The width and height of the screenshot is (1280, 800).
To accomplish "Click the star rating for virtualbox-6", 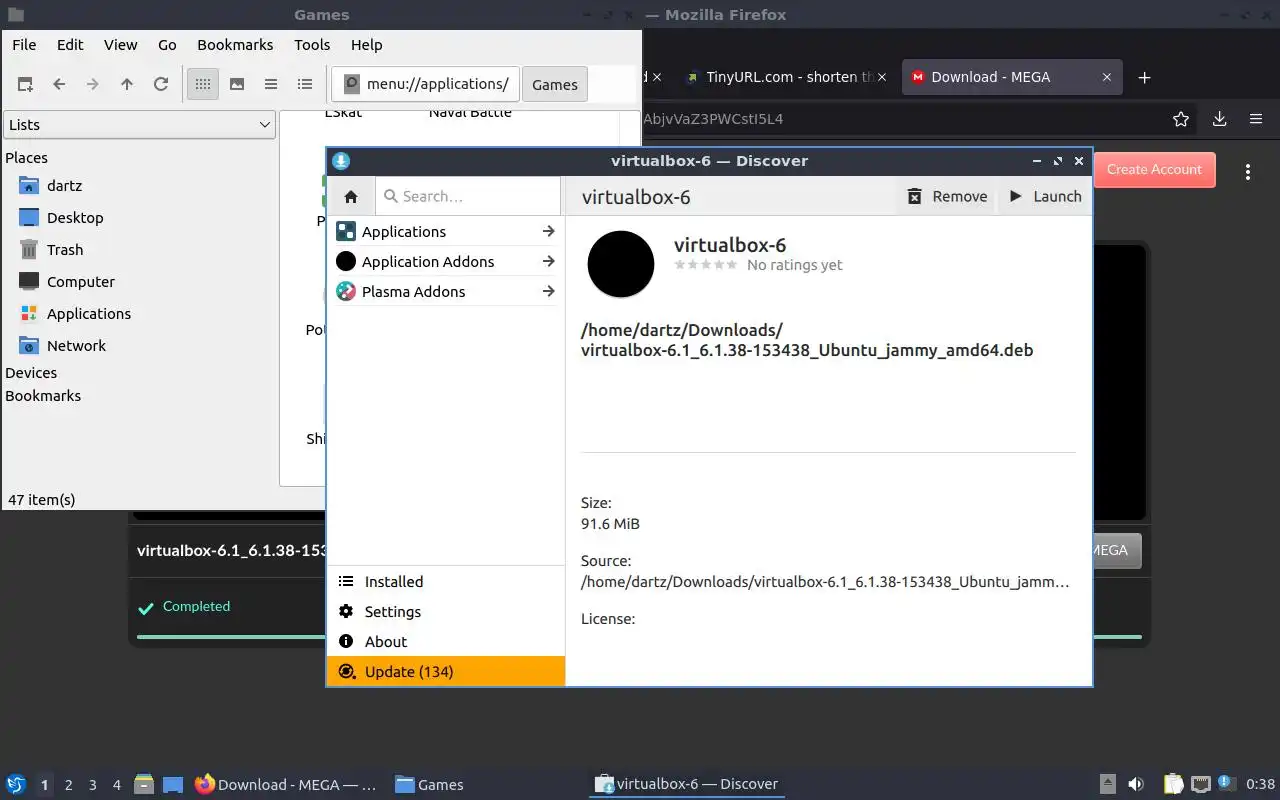I will coord(706,265).
